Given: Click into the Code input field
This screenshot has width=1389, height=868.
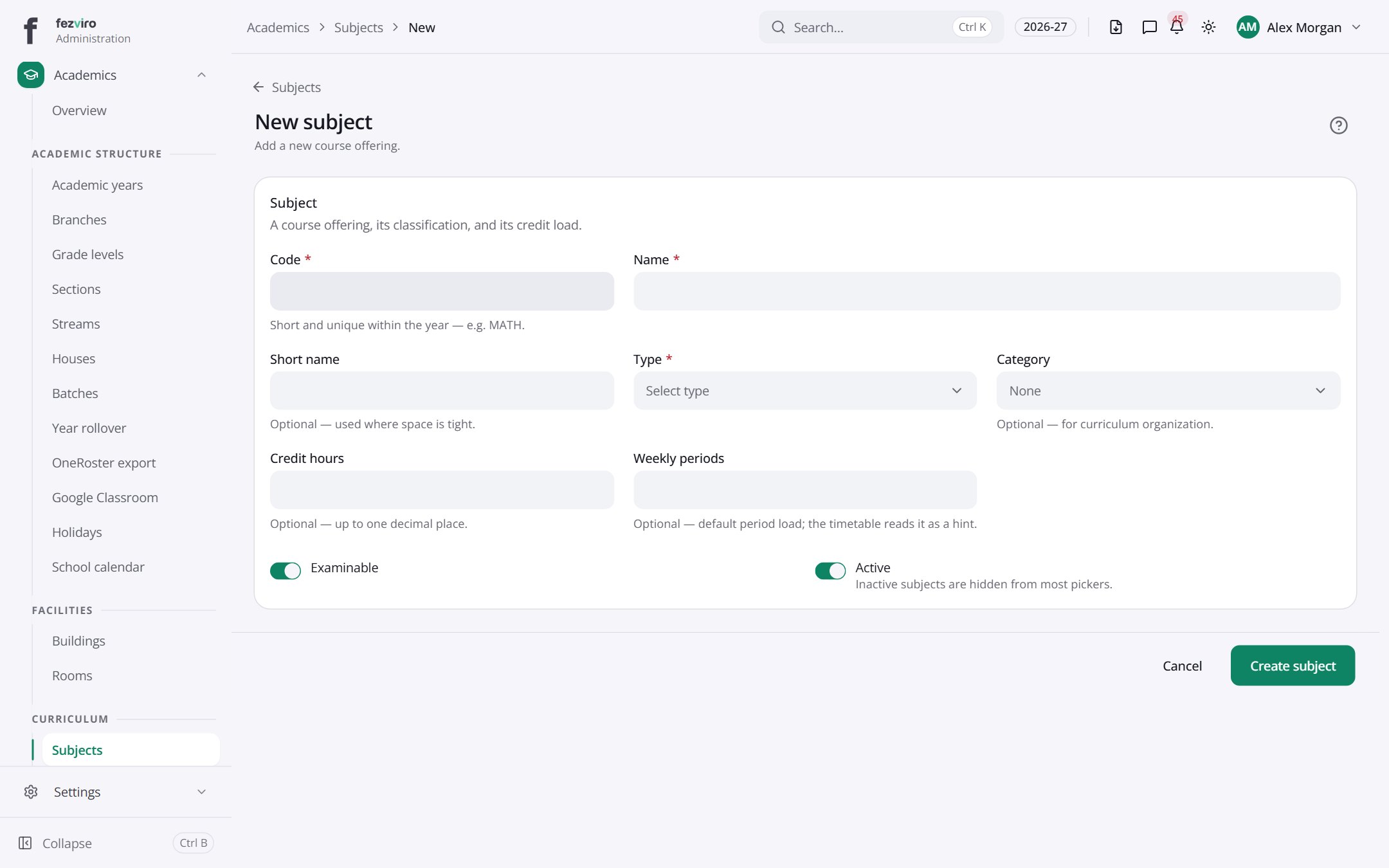Looking at the screenshot, I should point(442,291).
